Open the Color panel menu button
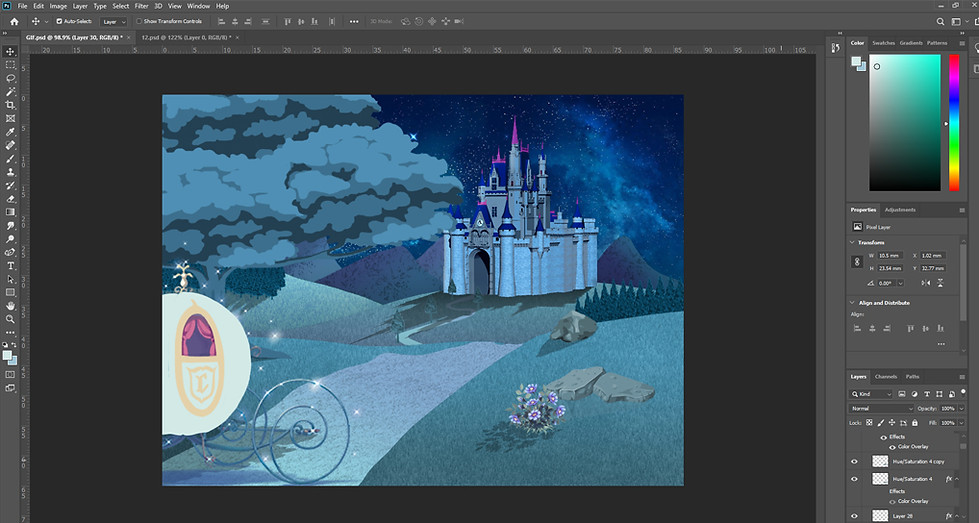Screen dimensions: 979x523 tap(962, 43)
